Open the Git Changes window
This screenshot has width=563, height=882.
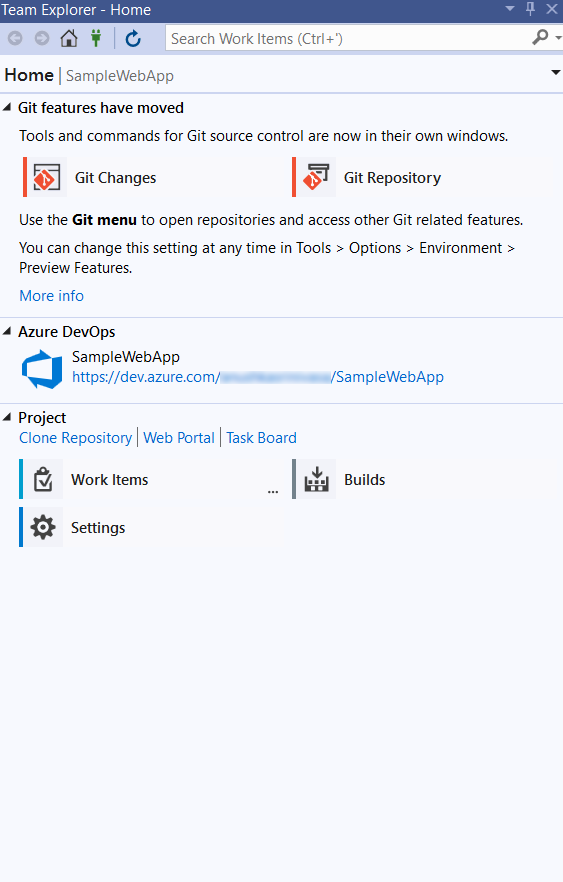90,177
